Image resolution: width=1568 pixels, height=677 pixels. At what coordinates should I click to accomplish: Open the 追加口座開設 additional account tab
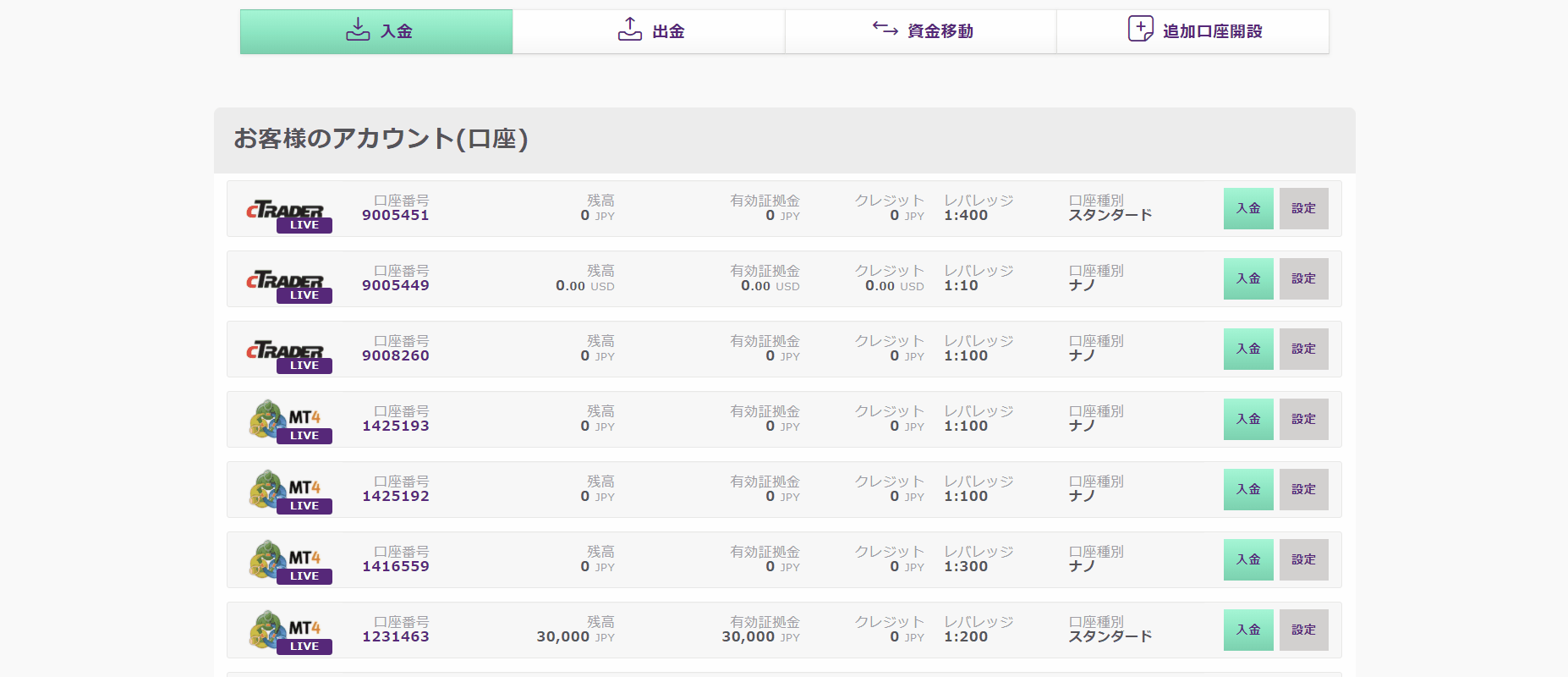[1192, 31]
